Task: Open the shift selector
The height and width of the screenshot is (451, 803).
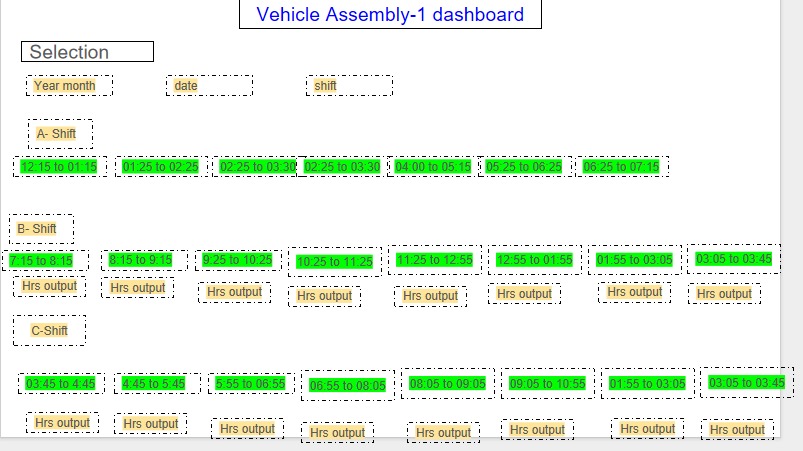Action: [349, 86]
